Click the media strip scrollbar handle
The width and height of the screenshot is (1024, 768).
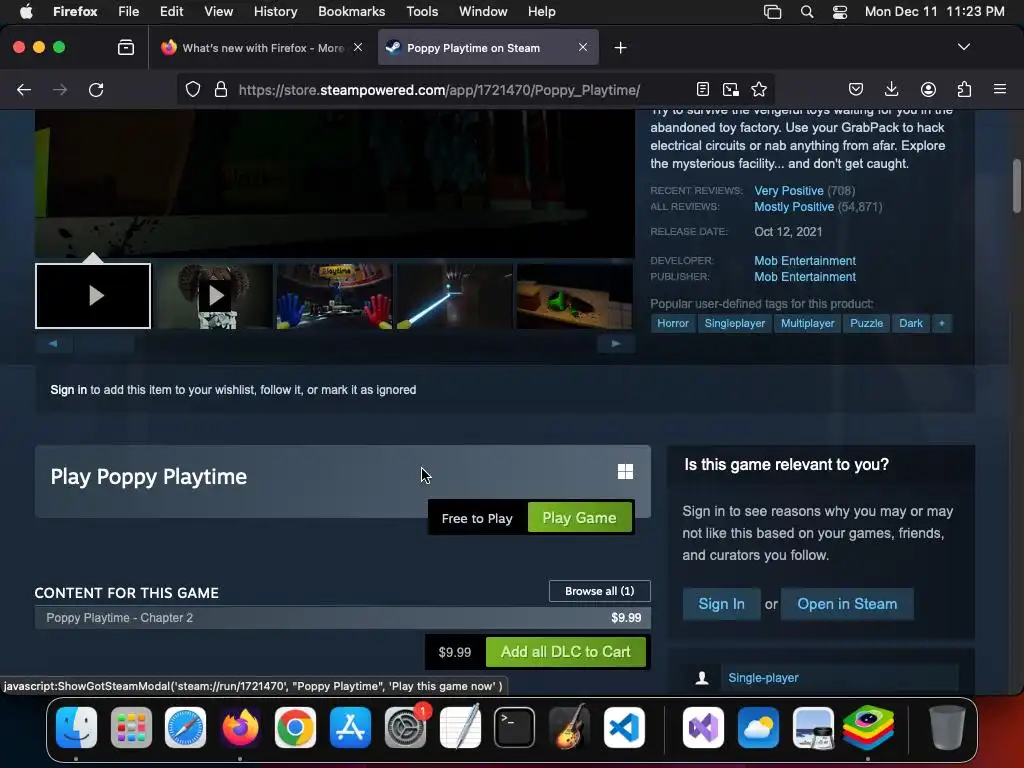pos(104,344)
